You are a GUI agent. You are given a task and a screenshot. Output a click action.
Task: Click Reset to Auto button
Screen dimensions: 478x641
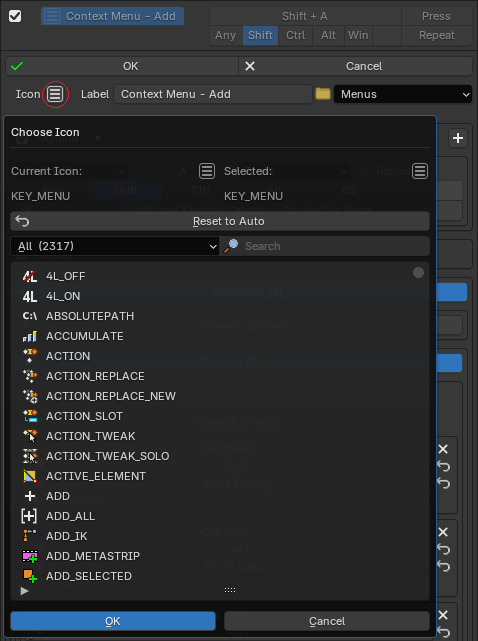coord(220,221)
